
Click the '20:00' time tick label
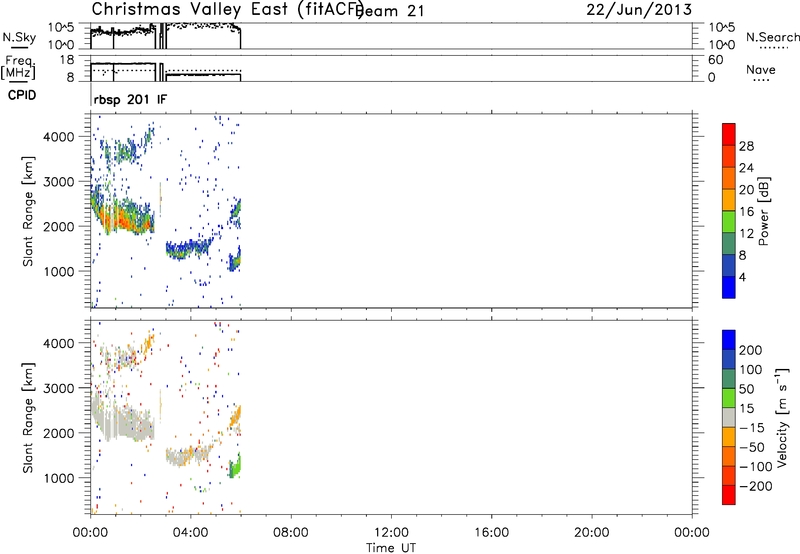[x=592, y=533]
